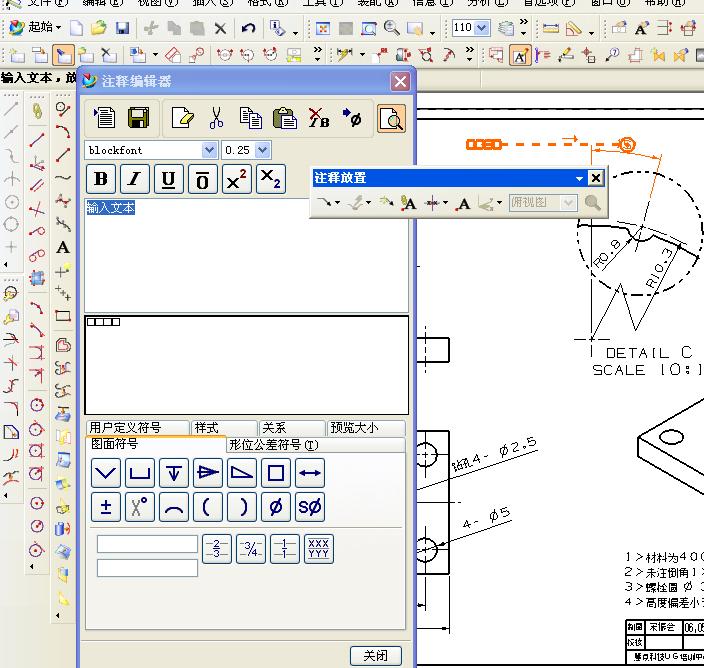This screenshot has height=668, width=704.
Task: Insert countersink V symbol
Action: [106, 473]
